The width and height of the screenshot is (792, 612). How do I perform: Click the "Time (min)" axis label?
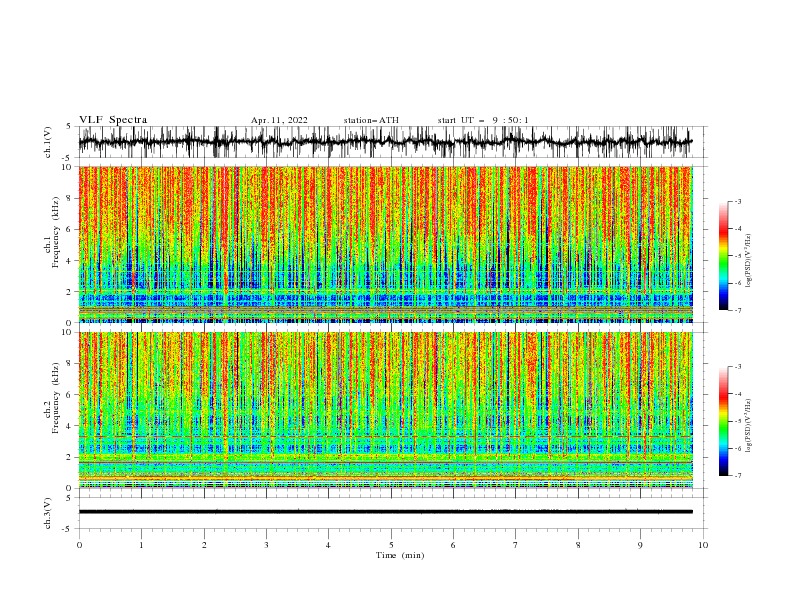tap(400, 555)
